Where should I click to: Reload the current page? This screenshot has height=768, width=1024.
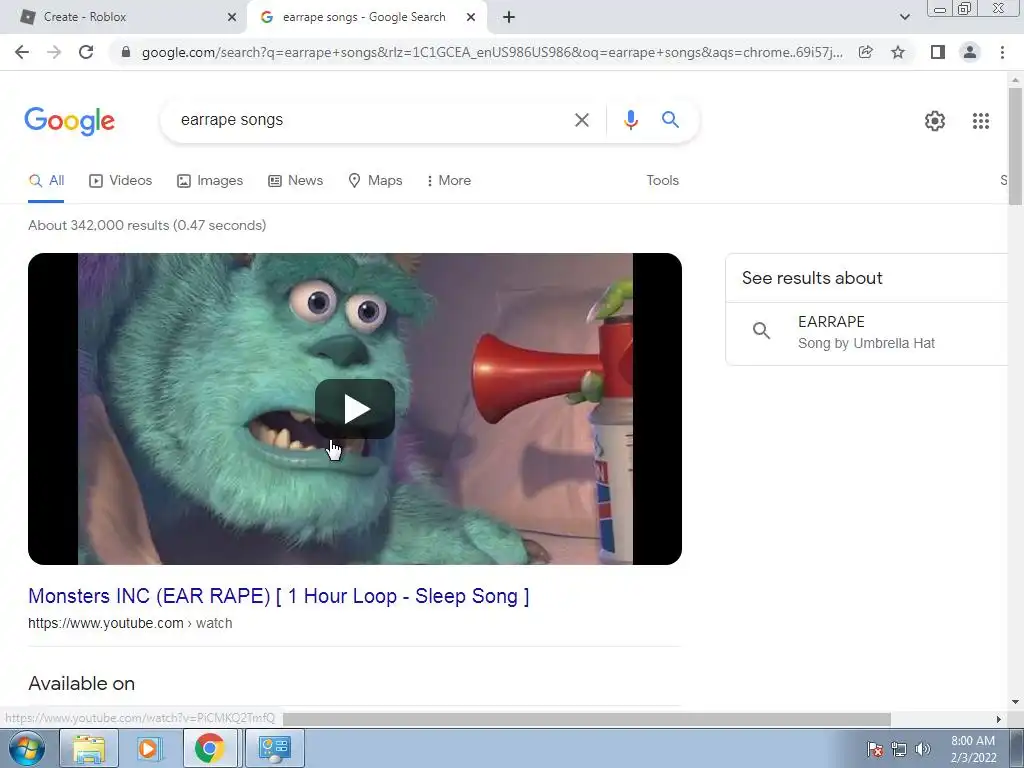(86, 52)
